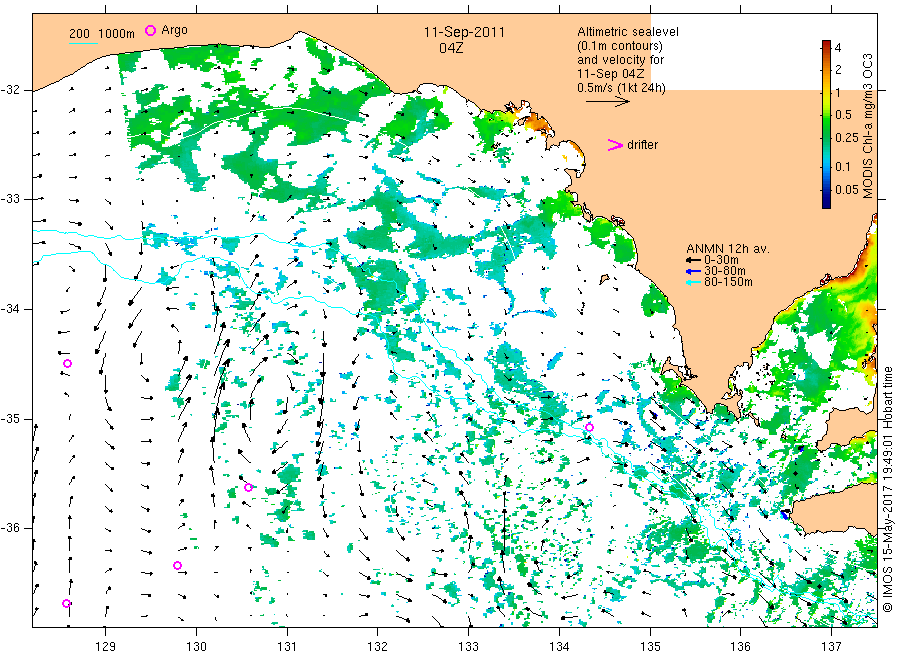
Task: Click the longitude axis label '129'
Action: point(106,647)
